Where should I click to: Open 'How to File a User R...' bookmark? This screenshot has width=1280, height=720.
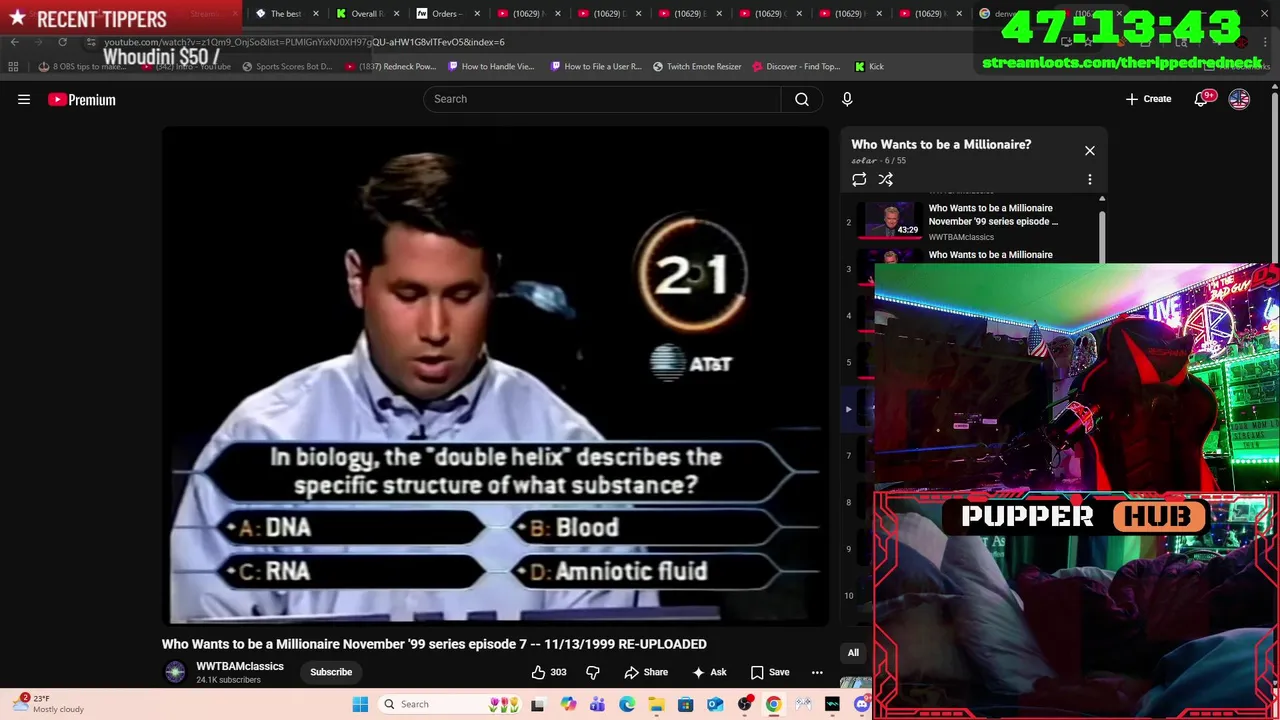point(596,66)
